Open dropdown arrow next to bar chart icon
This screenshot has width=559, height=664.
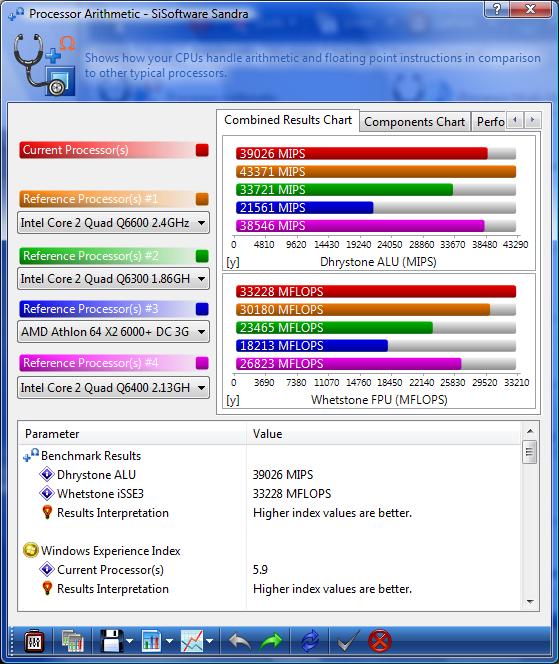coord(169,641)
